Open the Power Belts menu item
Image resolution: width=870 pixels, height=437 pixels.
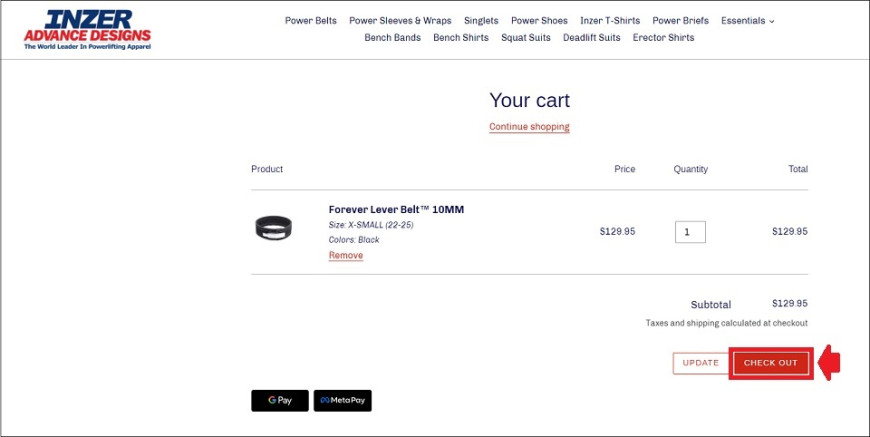pyautogui.click(x=311, y=21)
